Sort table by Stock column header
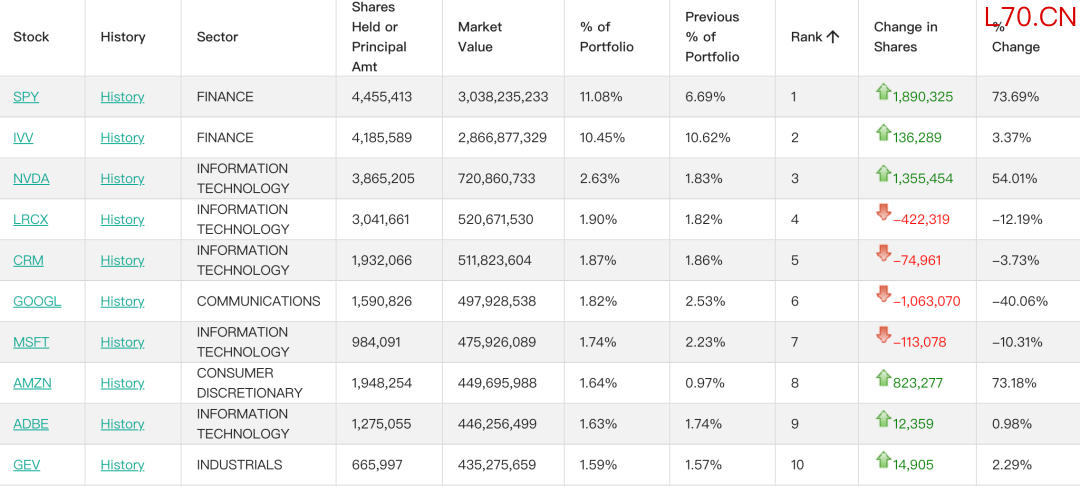This screenshot has width=1080, height=486. coord(31,37)
